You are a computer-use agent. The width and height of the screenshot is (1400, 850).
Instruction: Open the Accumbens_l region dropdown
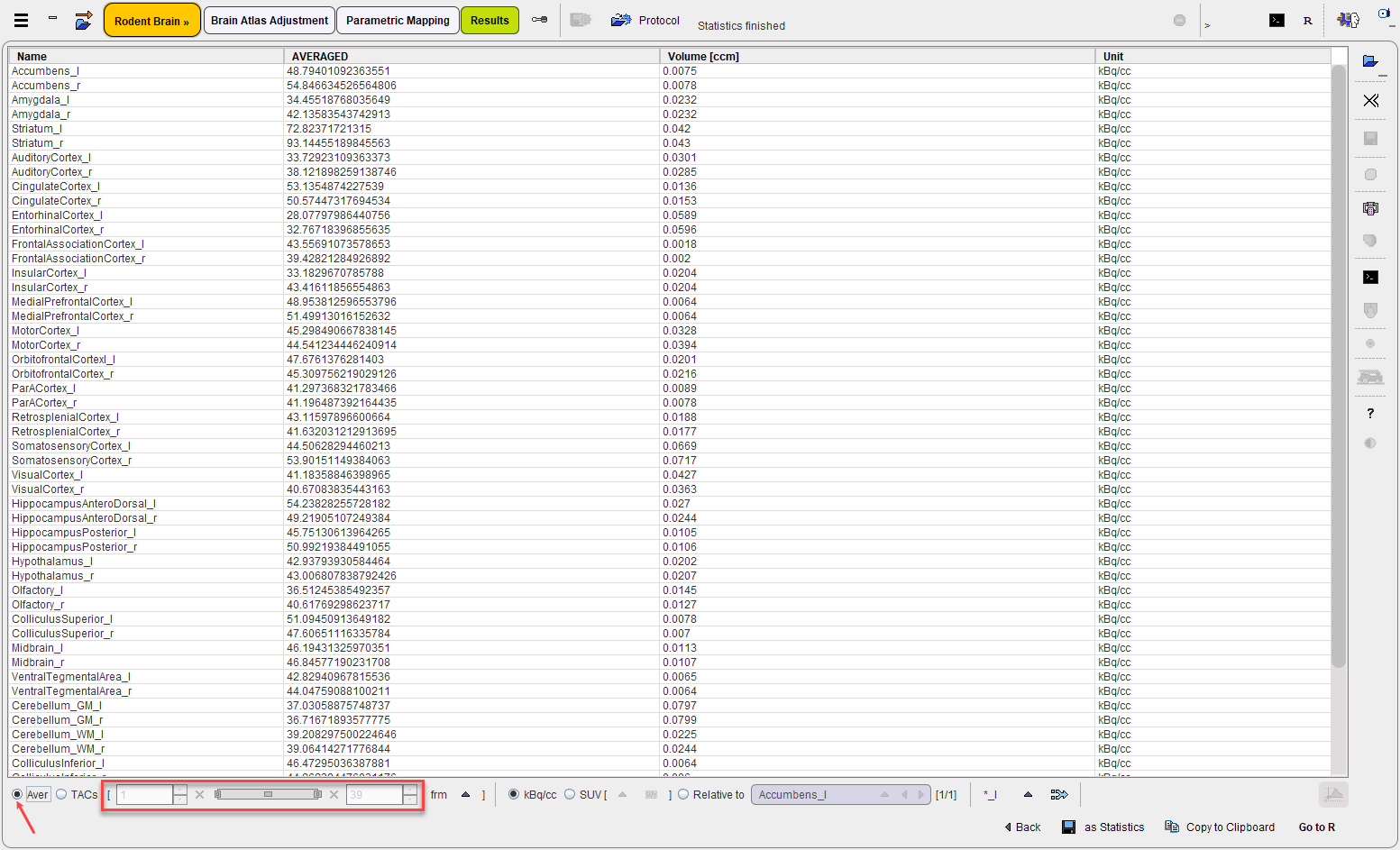click(x=840, y=794)
